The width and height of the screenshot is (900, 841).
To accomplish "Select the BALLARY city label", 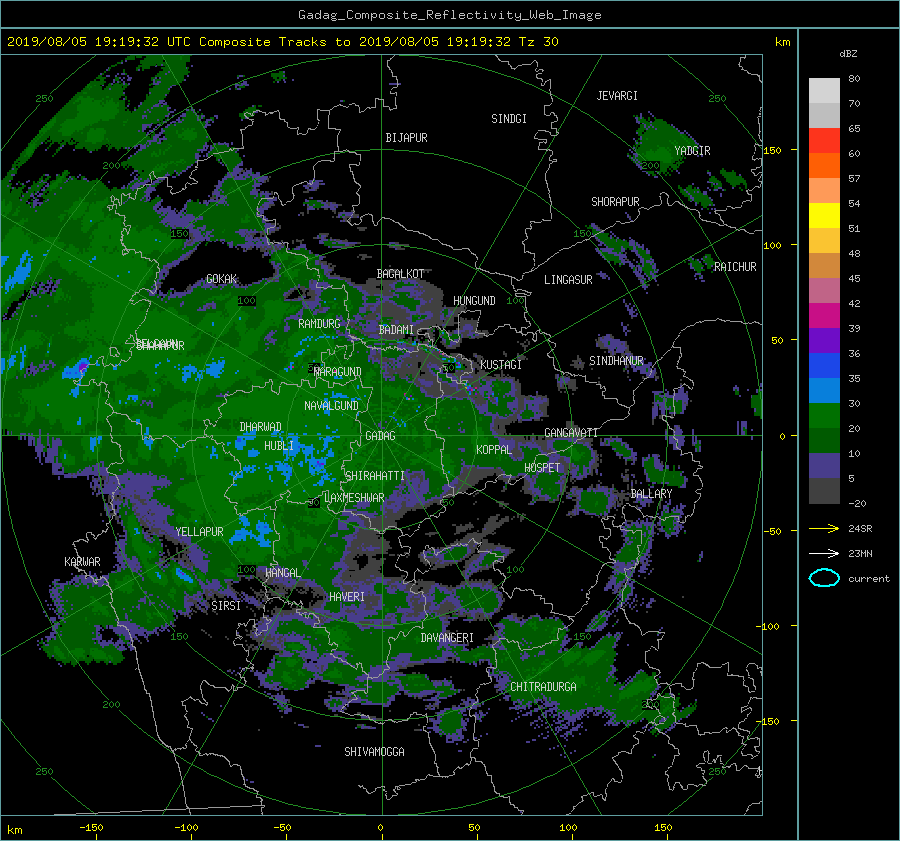I will click(651, 494).
